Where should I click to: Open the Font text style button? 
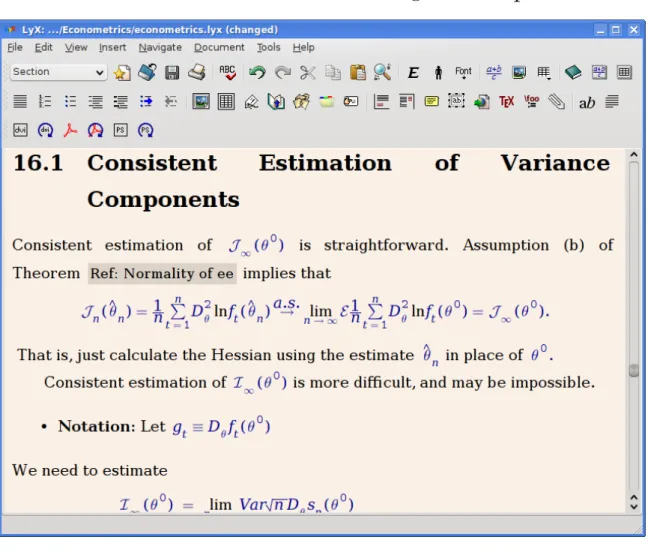pos(463,73)
